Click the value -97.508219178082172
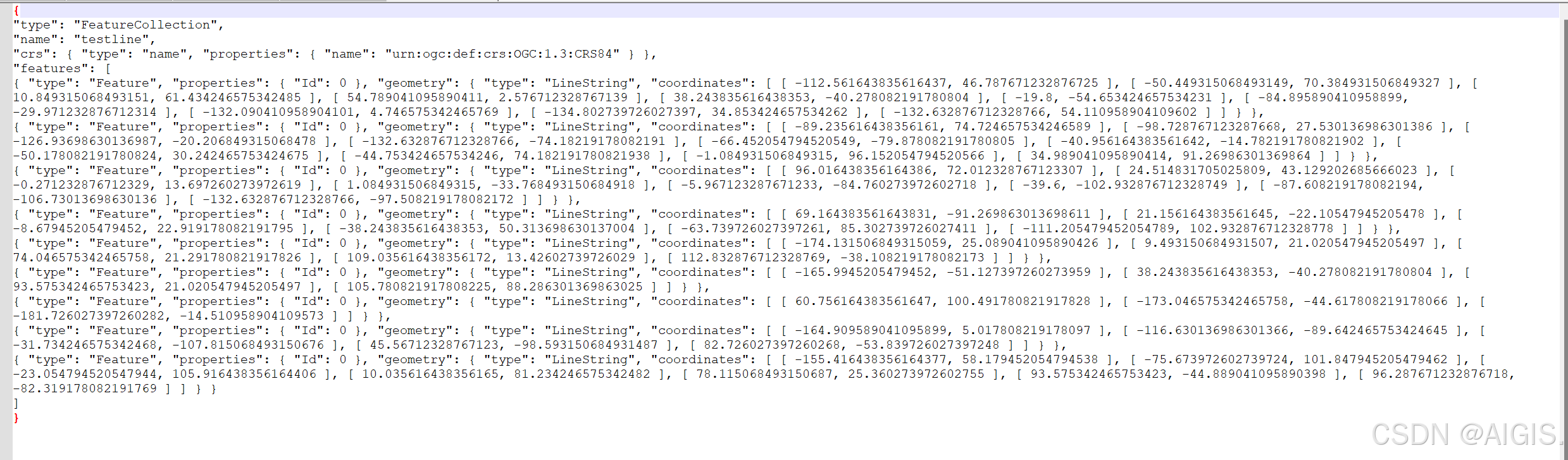Viewport: 1568px width, 460px height. point(442,199)
